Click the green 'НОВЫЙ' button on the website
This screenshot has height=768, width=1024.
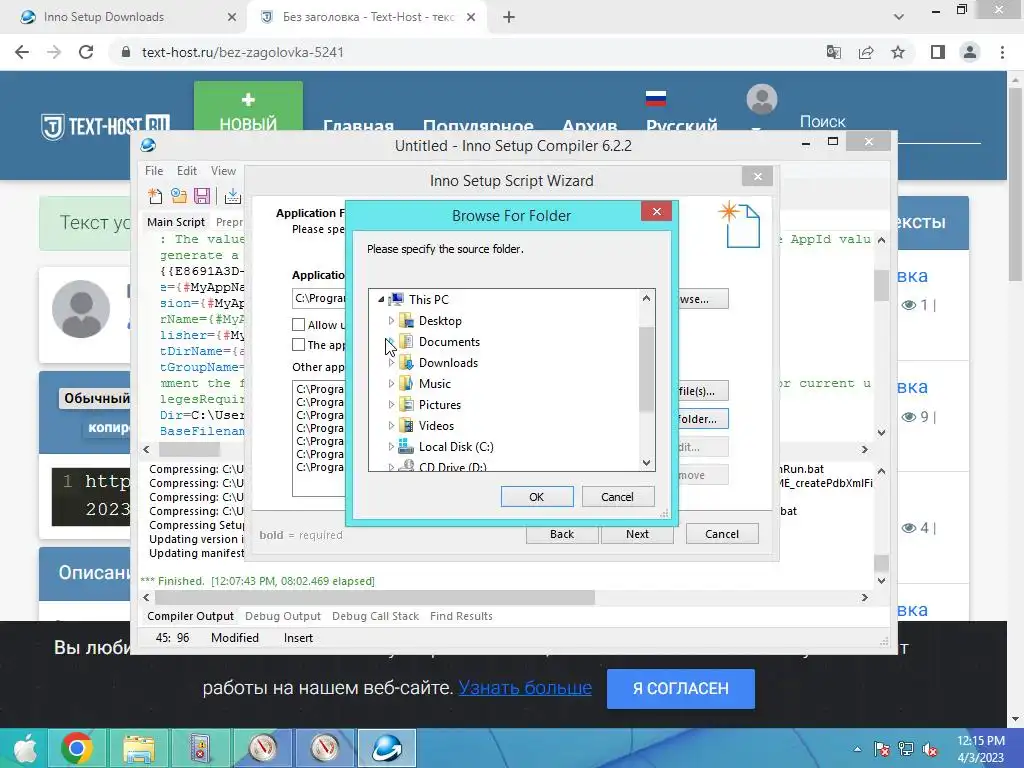pyautogui.click(x=248, y=107)
